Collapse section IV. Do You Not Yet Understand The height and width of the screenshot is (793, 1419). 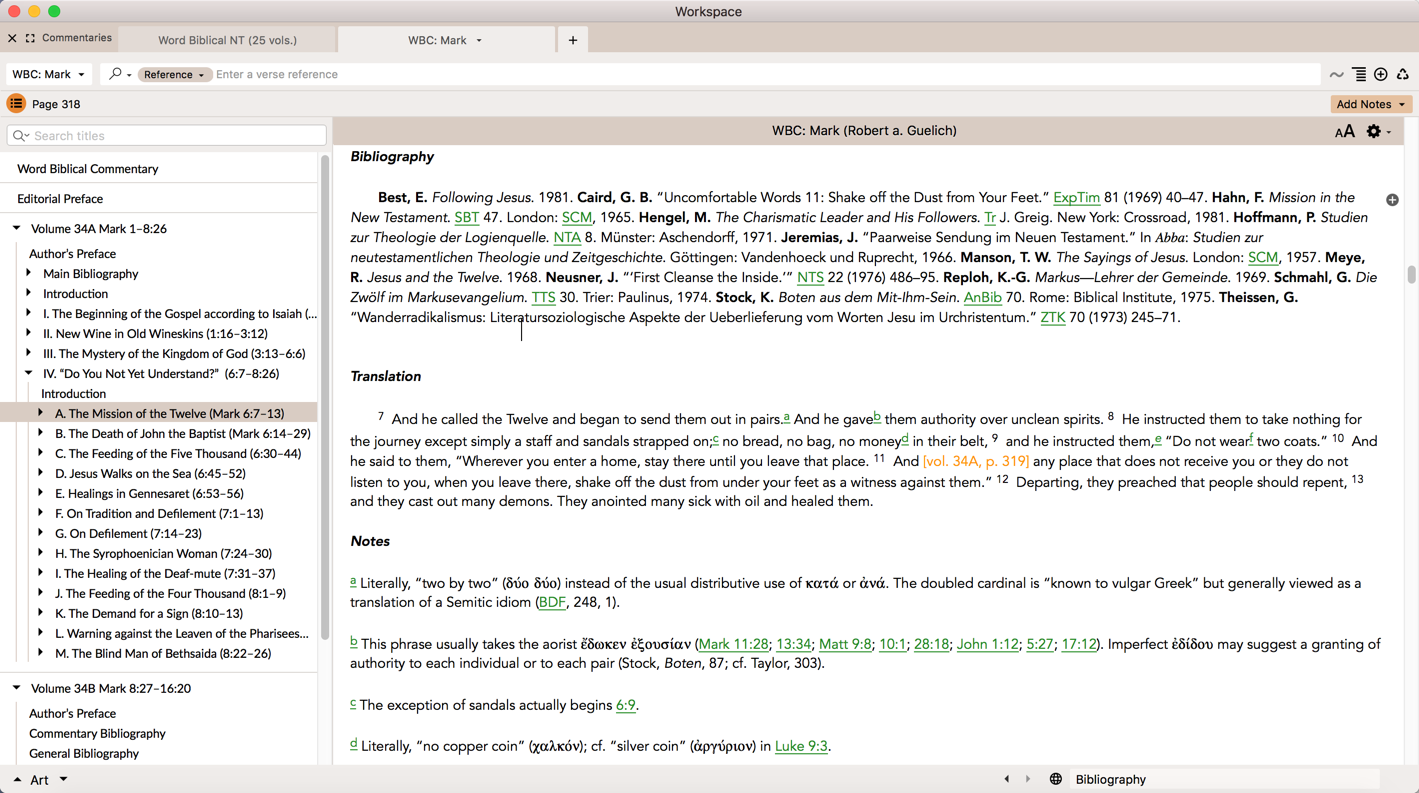point(29,373)
